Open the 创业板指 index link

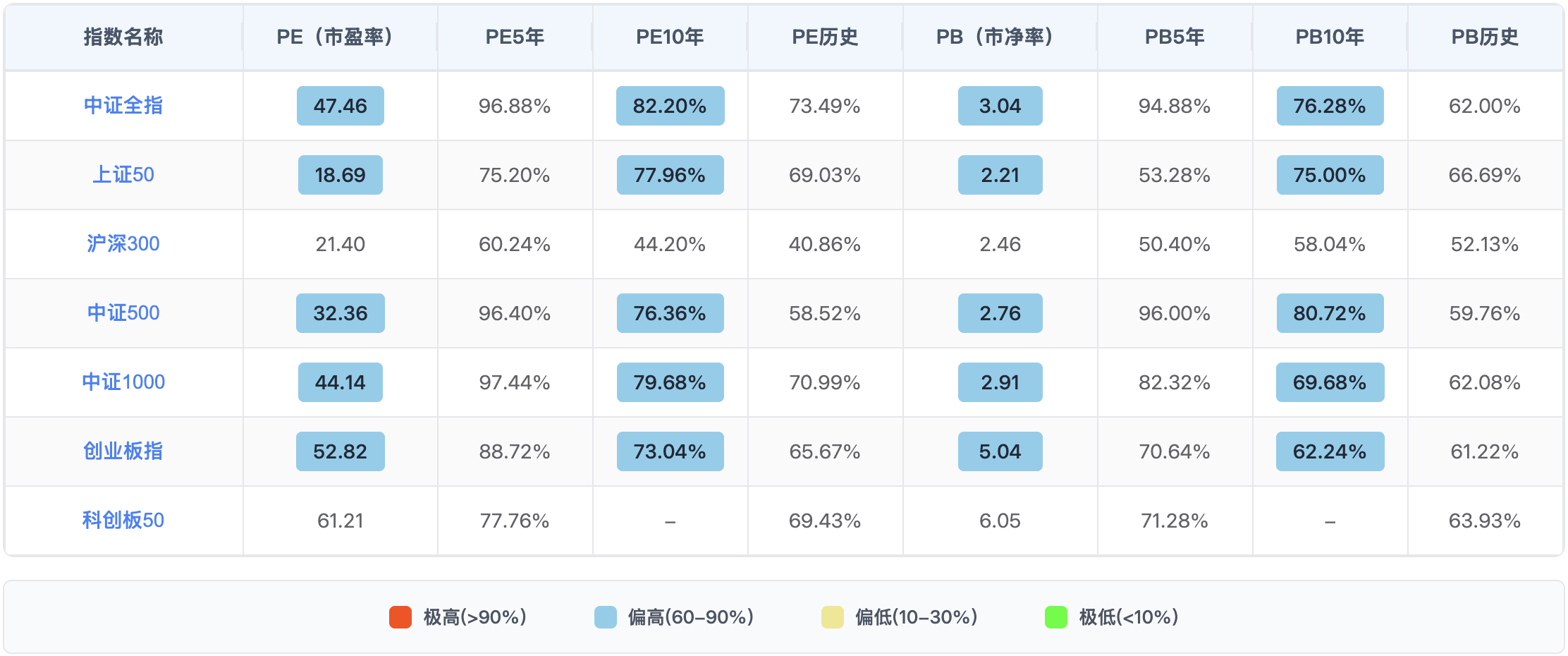click(x=123, y=451)
